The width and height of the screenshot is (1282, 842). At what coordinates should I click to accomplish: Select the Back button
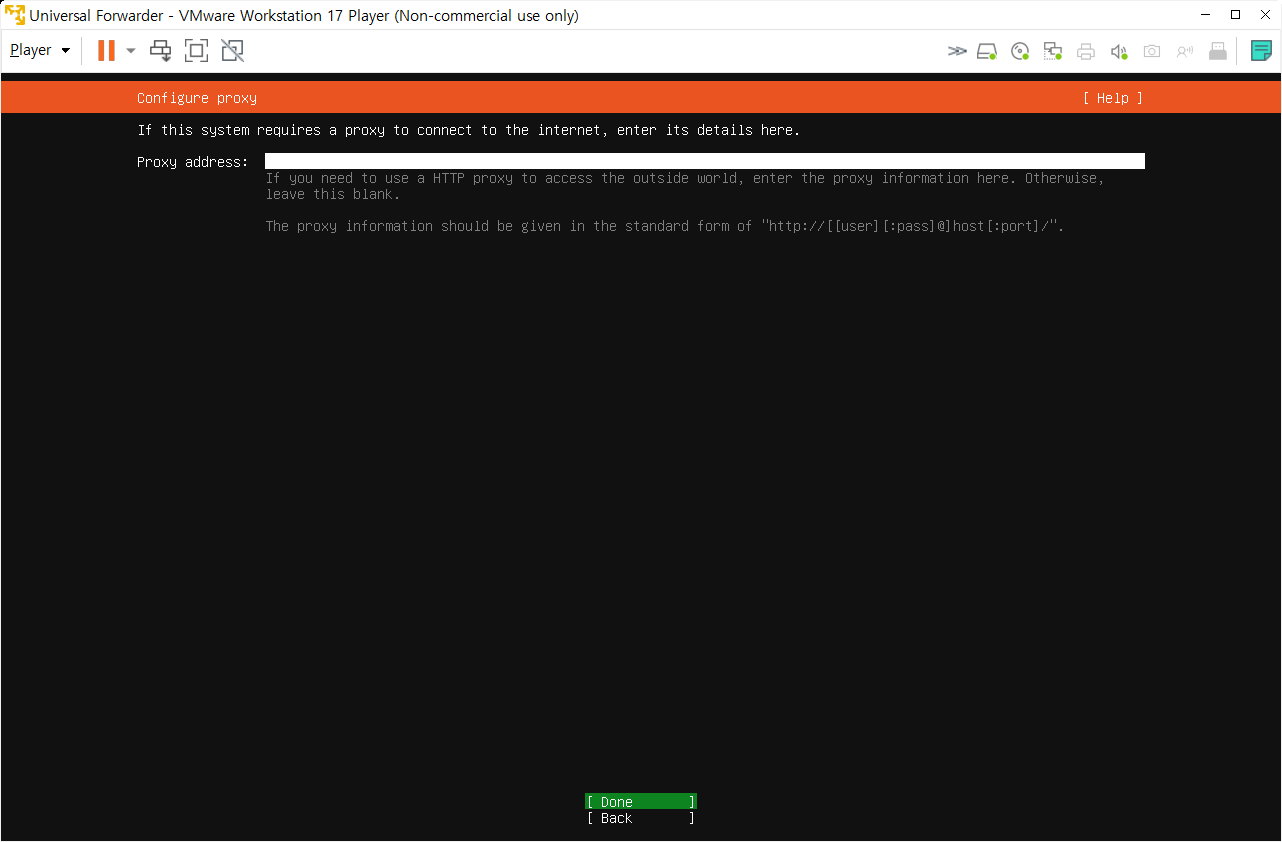tap(641, 818)
